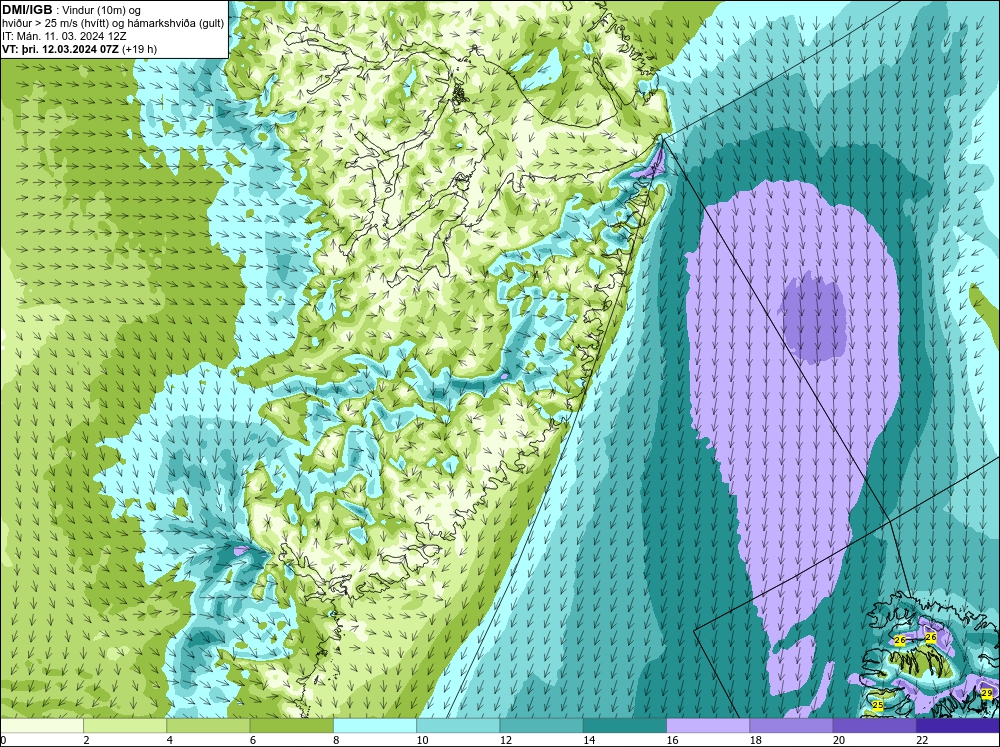The image size is (1000, 747).
Task: Click the legend scale number 20
Action: 838,740
